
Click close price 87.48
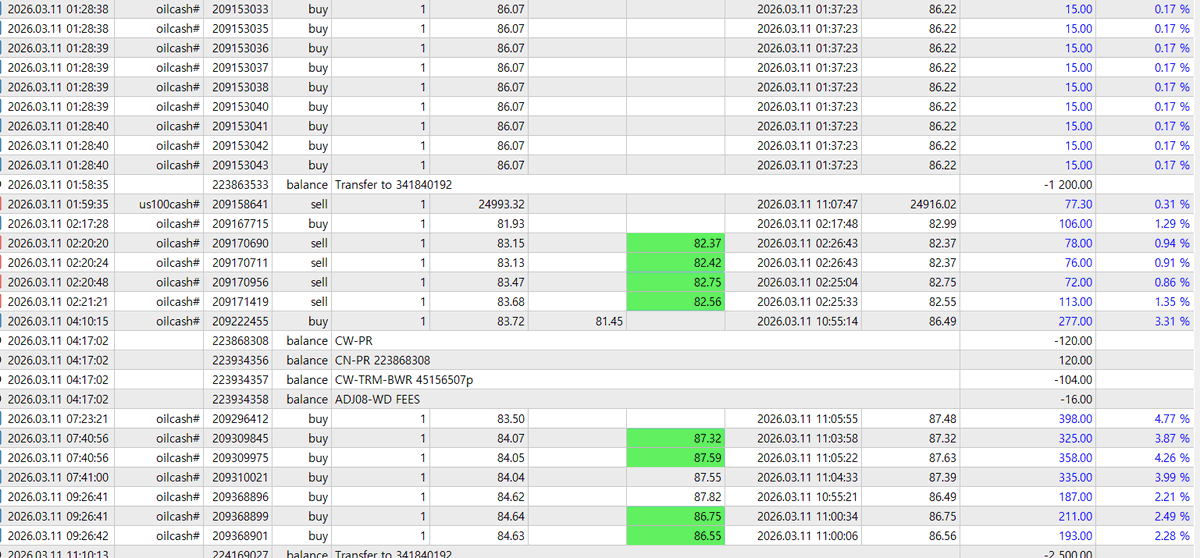(942, 419)
